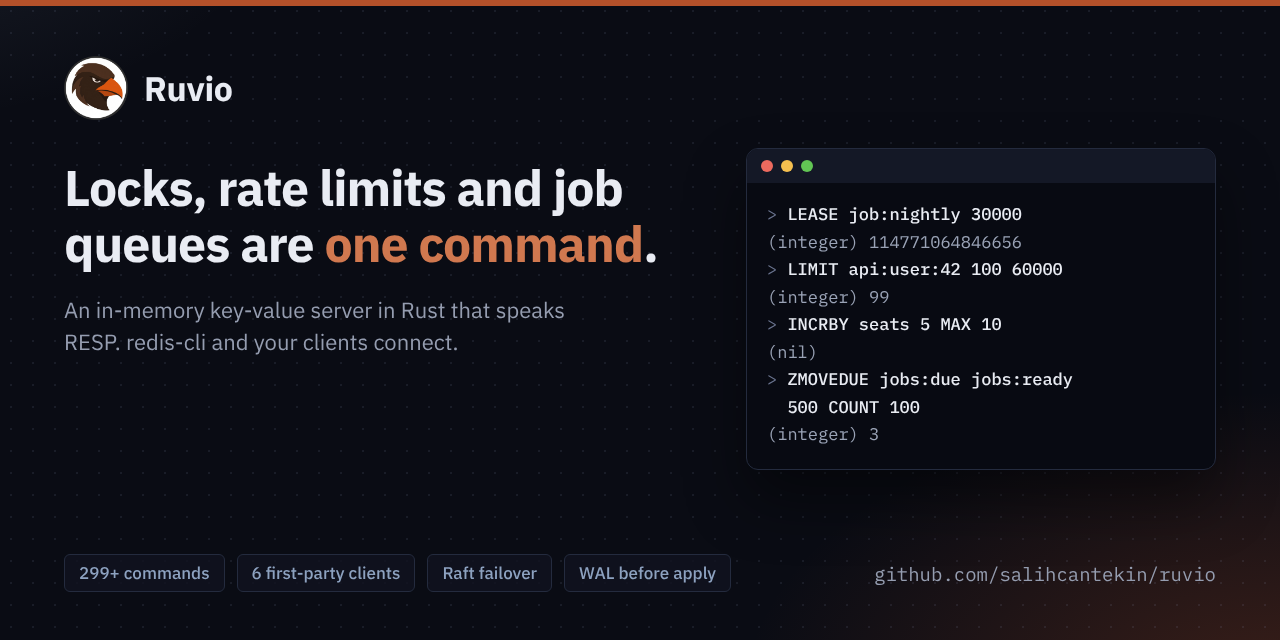Click the "Ruvio" project name

click(188, 89)
